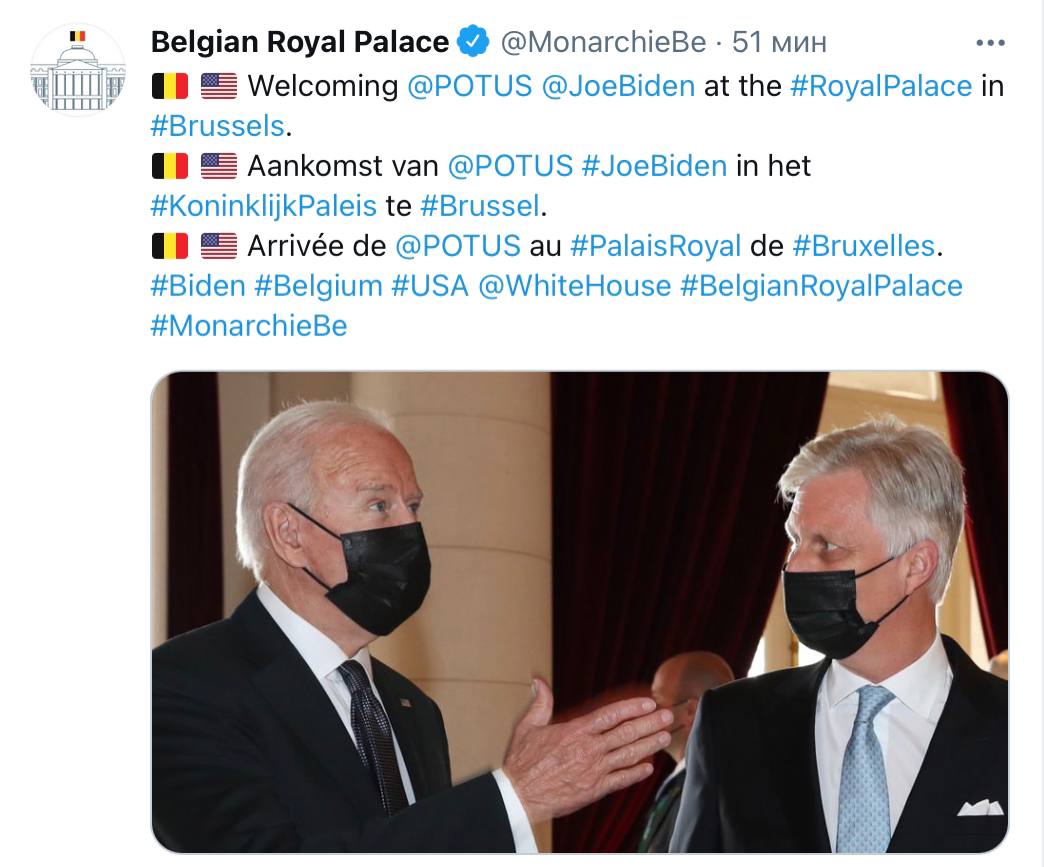
Task: Open the #MonarchieBe hashtag
Action: click(x=249, y=326)
